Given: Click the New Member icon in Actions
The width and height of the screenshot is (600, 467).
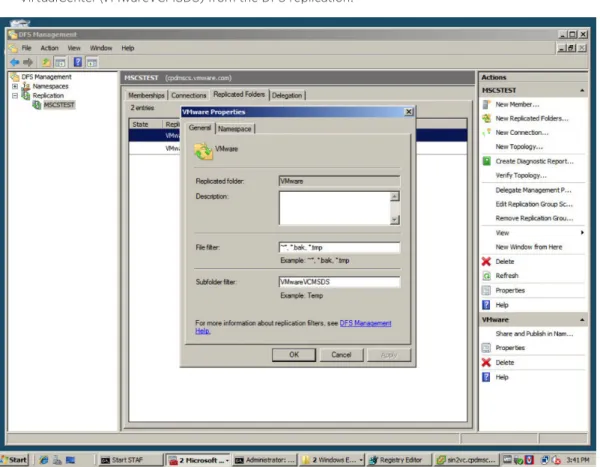Looking at the screenshot, I should pos(486,104).
